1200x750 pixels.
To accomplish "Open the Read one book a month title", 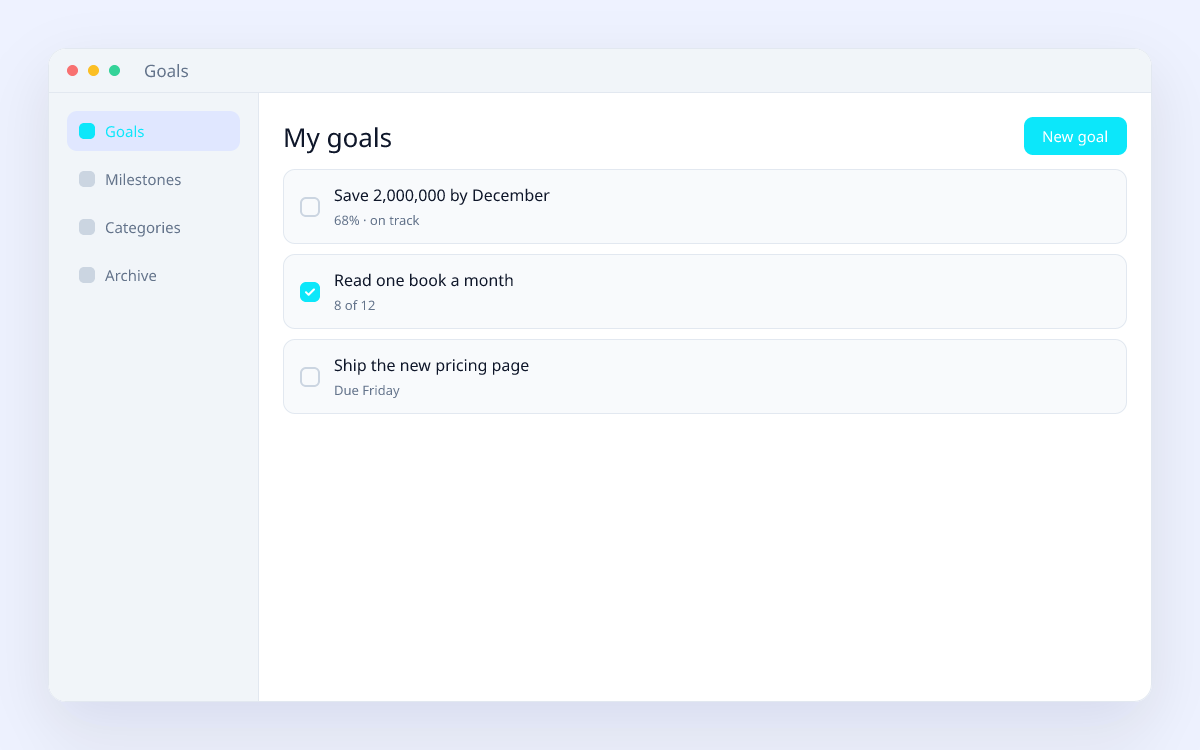I will point(423,281).
